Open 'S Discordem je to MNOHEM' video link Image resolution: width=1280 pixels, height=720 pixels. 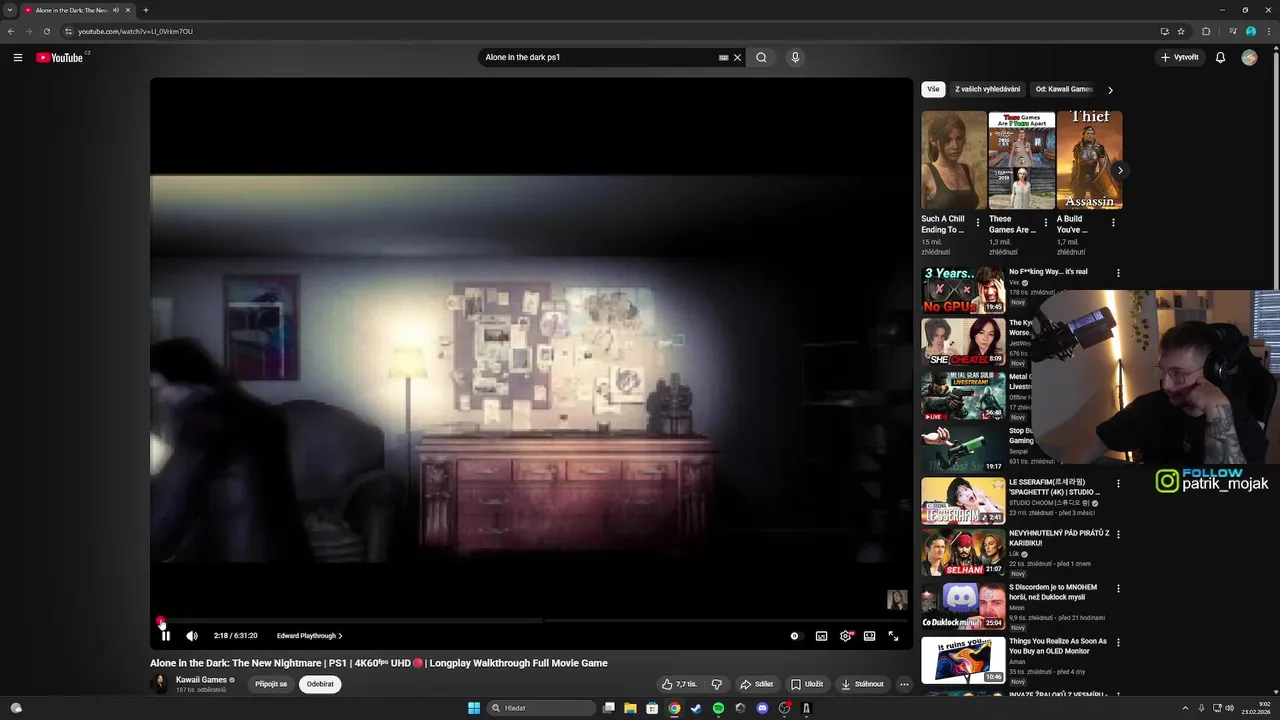pos(1053,592)
